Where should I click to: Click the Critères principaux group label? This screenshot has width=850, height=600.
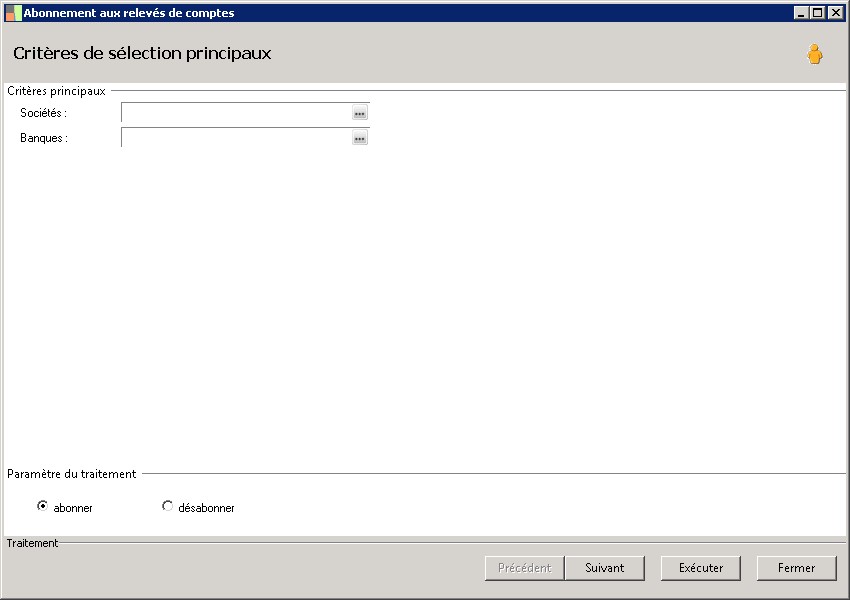[x=56, y=91]
